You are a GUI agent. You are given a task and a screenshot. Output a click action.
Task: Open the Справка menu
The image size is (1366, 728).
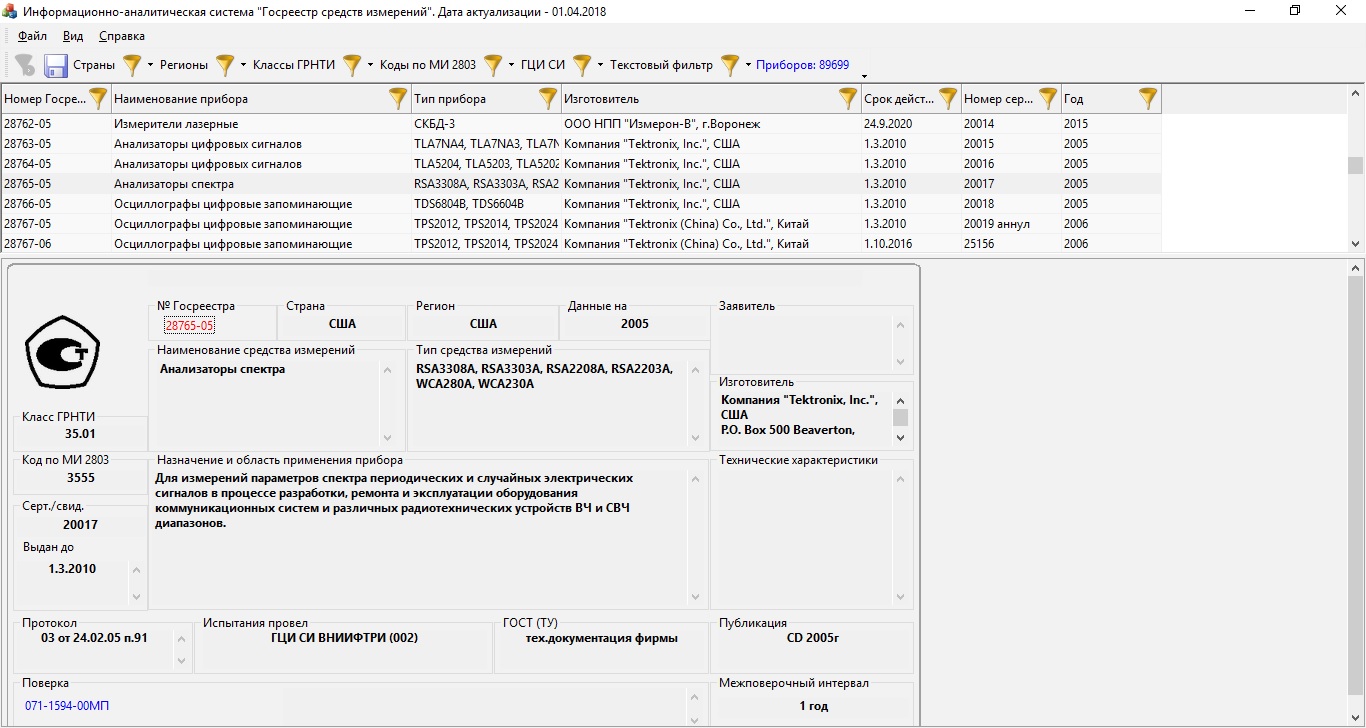(x=122, y=36)
